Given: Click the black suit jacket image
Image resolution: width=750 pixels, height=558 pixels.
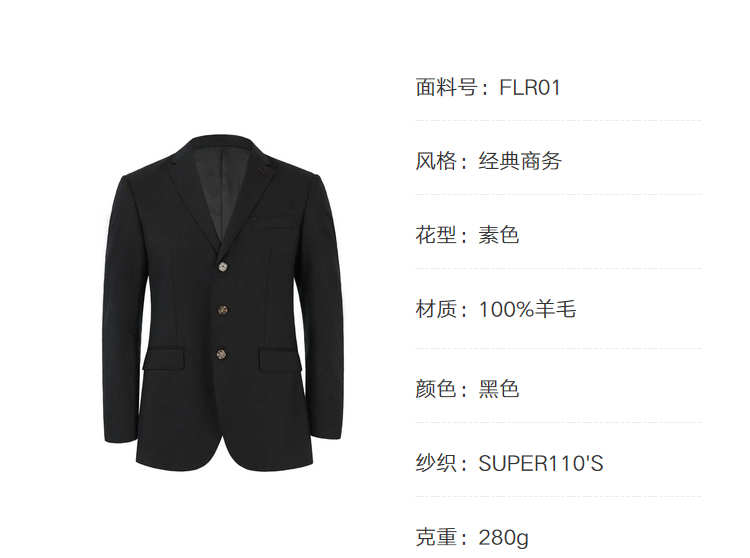Looking at the screenshot, I should [223, 304].
